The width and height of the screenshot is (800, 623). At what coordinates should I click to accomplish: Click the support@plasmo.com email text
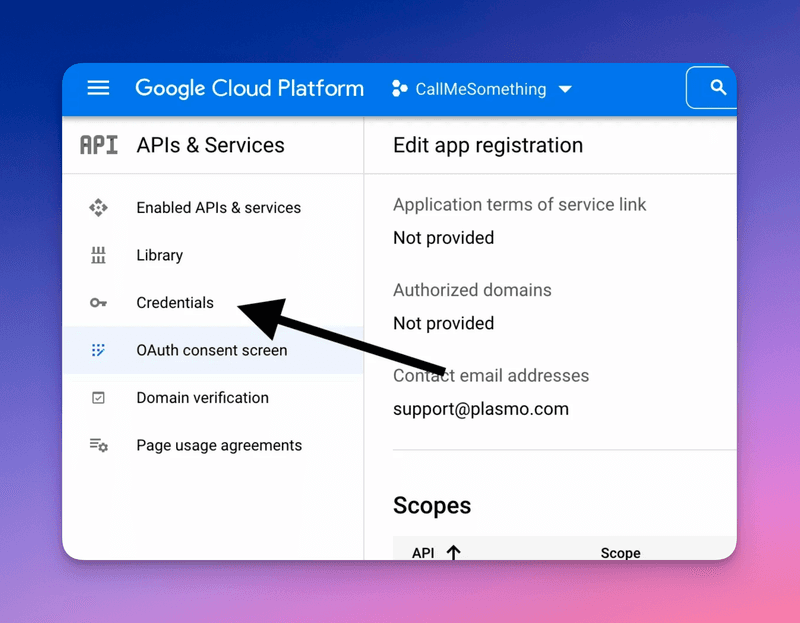(x=481, y=409)
